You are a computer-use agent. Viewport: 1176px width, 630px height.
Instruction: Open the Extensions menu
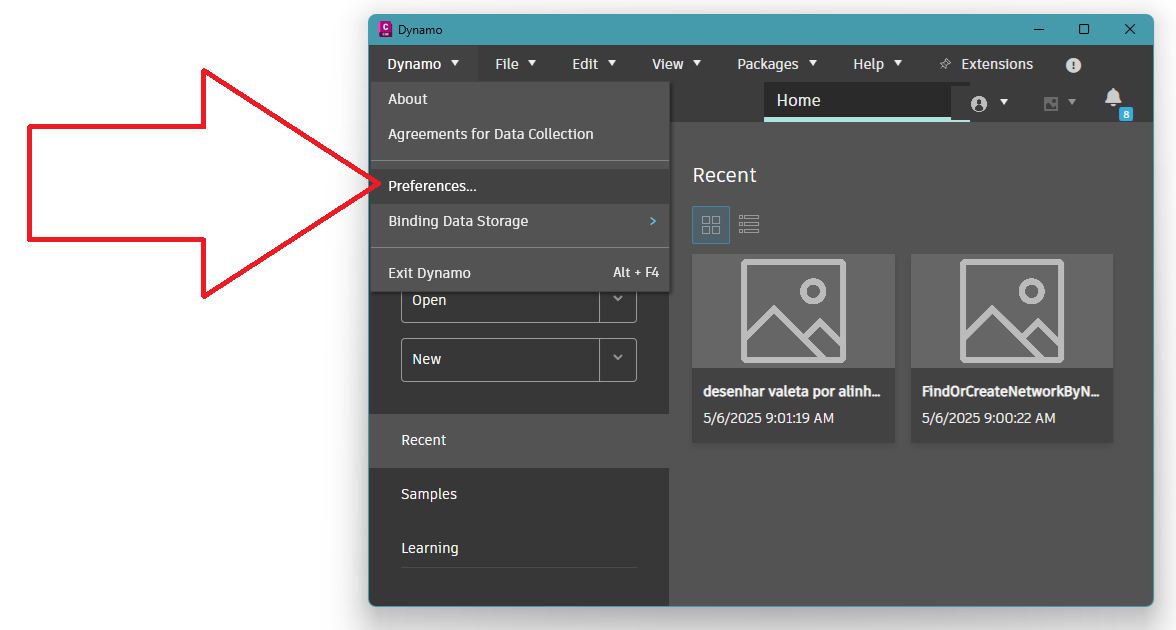997,64
